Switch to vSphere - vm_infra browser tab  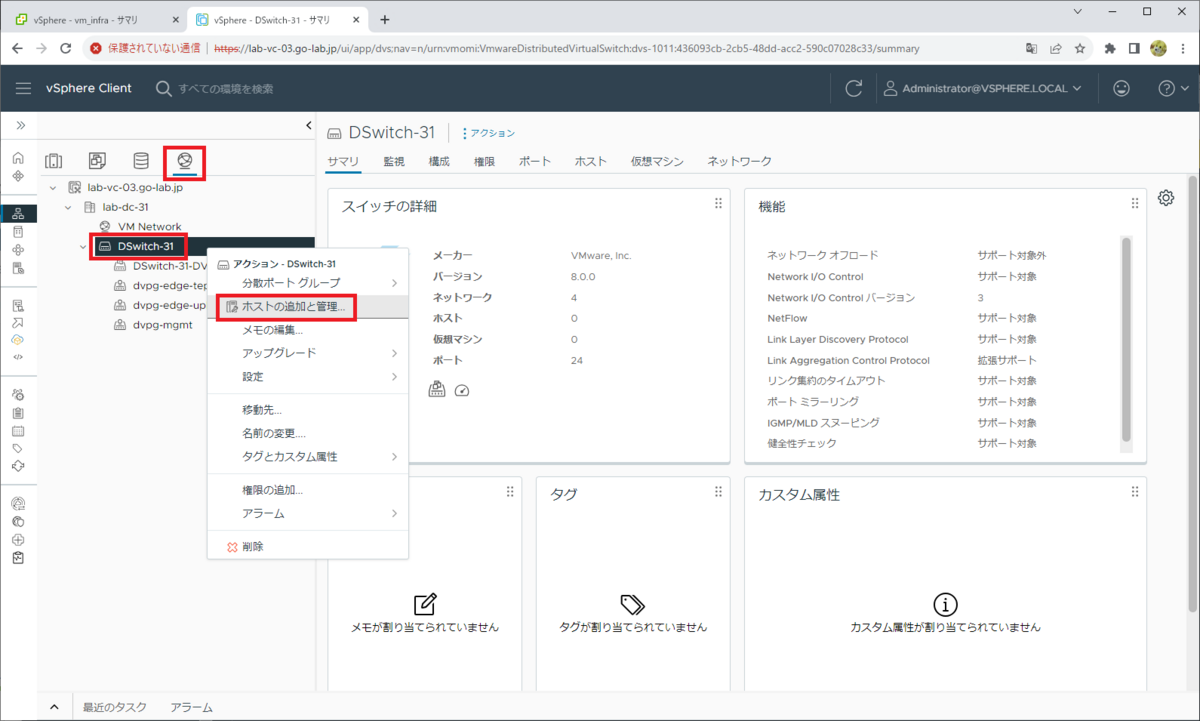click(x=95, y=19)
